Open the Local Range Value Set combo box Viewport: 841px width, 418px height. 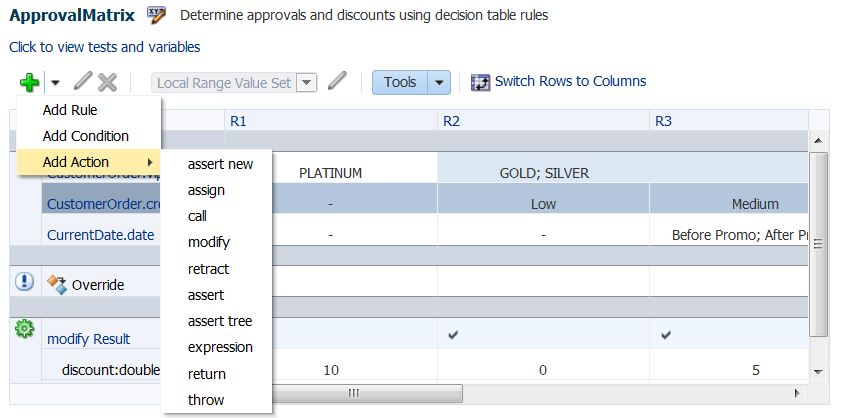[234, 83]
